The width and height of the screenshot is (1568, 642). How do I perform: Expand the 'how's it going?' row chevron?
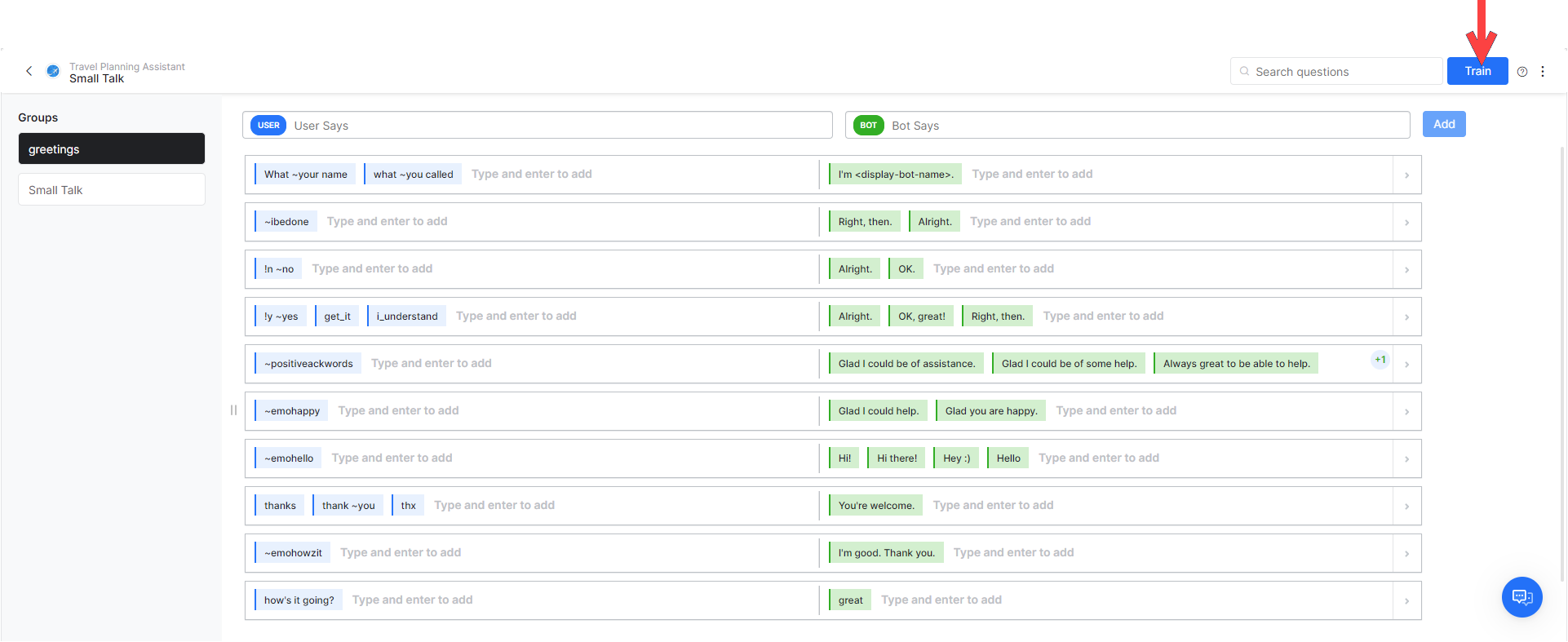coord(1406,601)
